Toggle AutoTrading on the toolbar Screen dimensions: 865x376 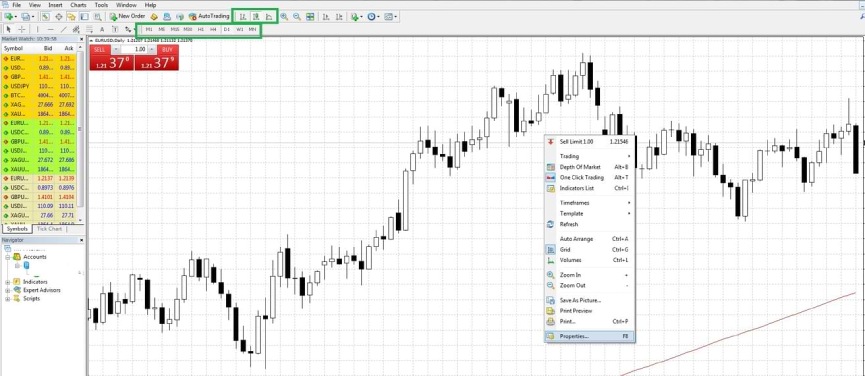pyautogui.click(x=209, y=17)
